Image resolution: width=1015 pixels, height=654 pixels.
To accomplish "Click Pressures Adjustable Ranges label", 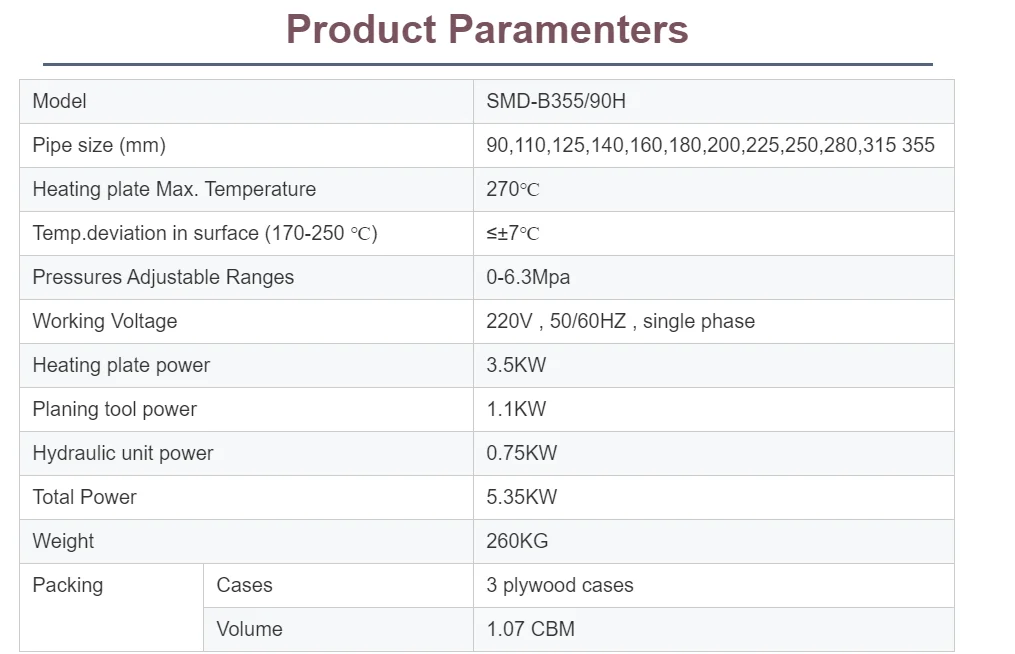I will tap(163, 277).
